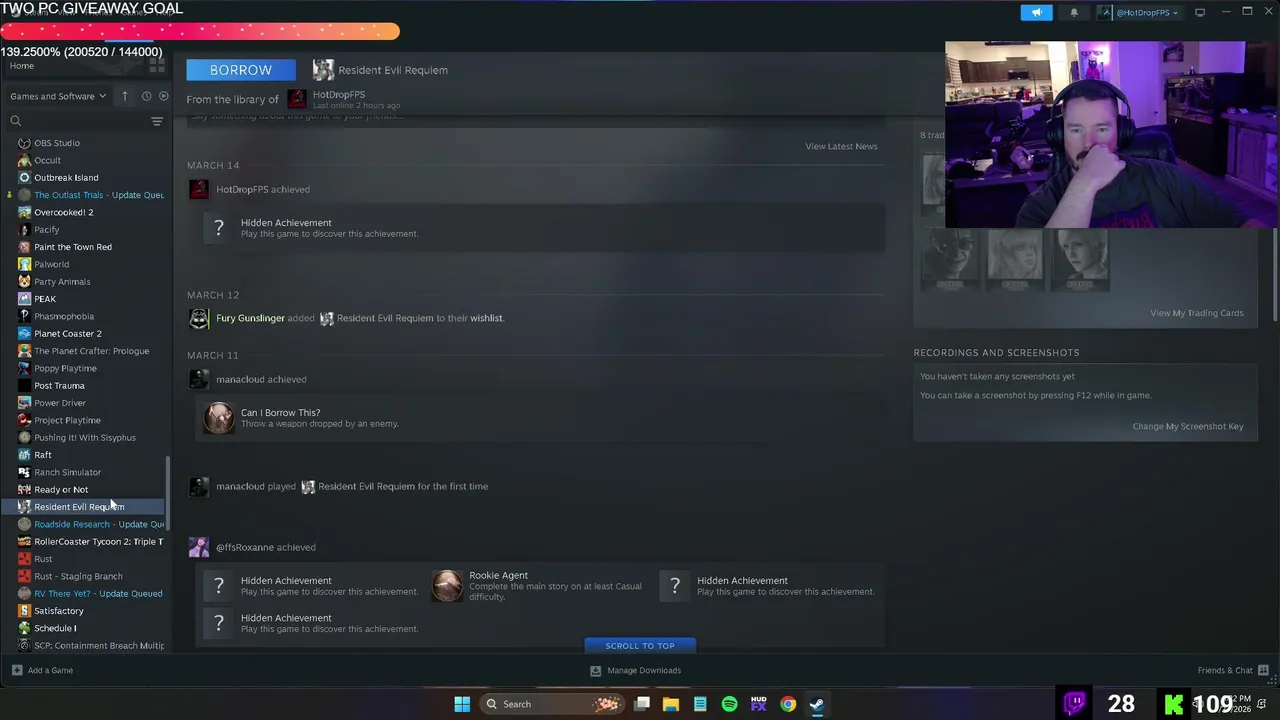Open Friends & Chat
Image resolution: width=1280 pixels, height=720 pixels.
coord(1233,670)
